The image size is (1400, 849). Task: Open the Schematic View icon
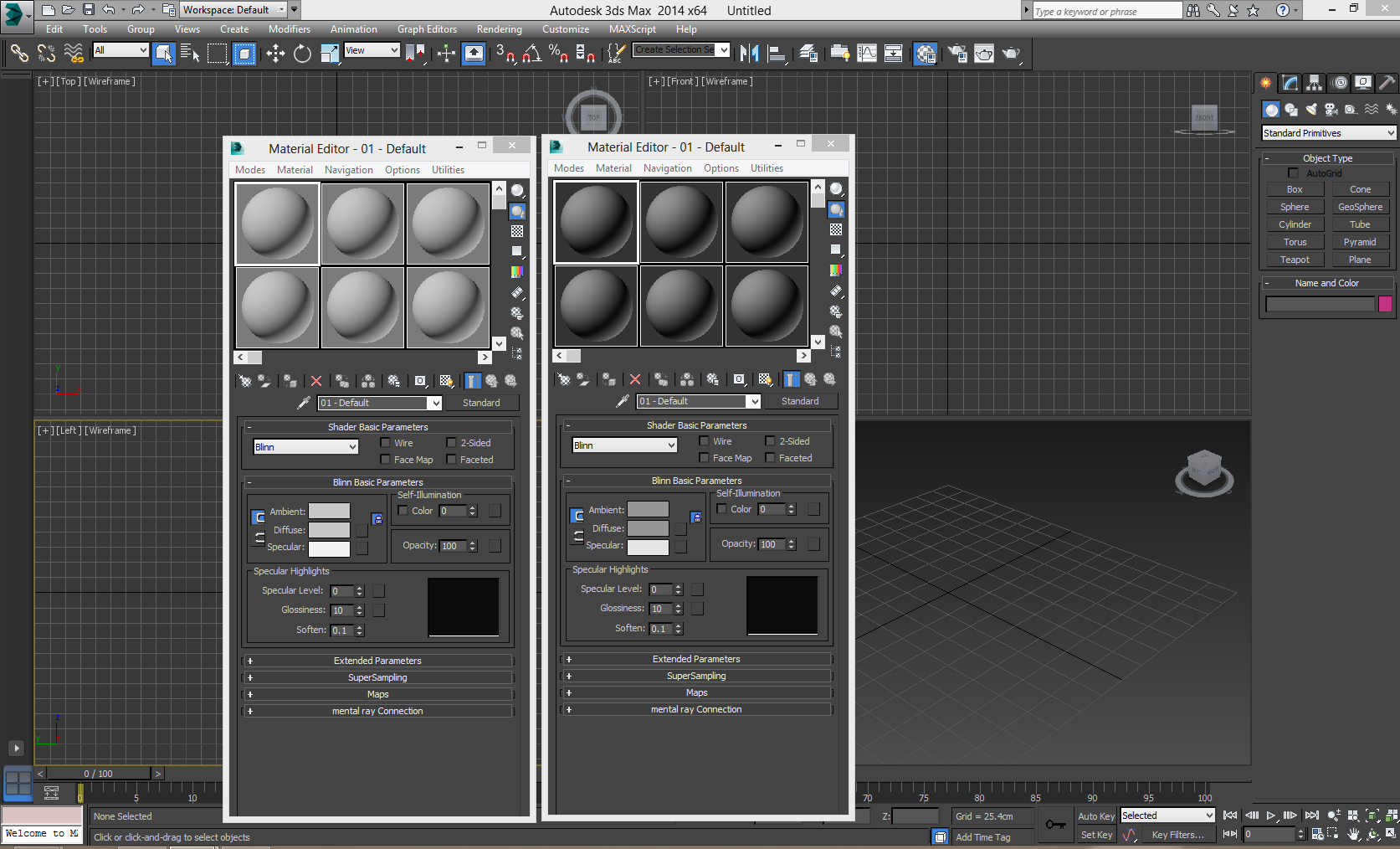click(894, 54)
